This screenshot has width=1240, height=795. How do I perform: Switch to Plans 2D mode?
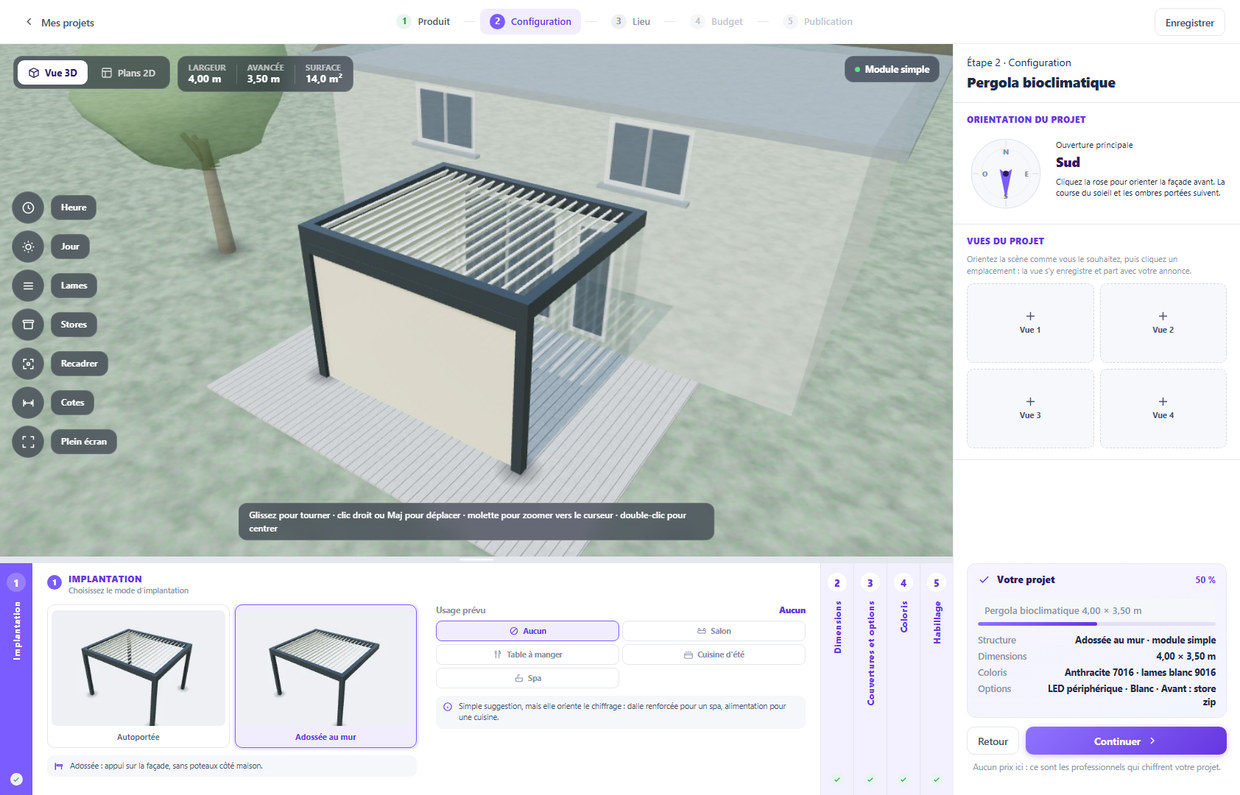click(x=129, y=73)
